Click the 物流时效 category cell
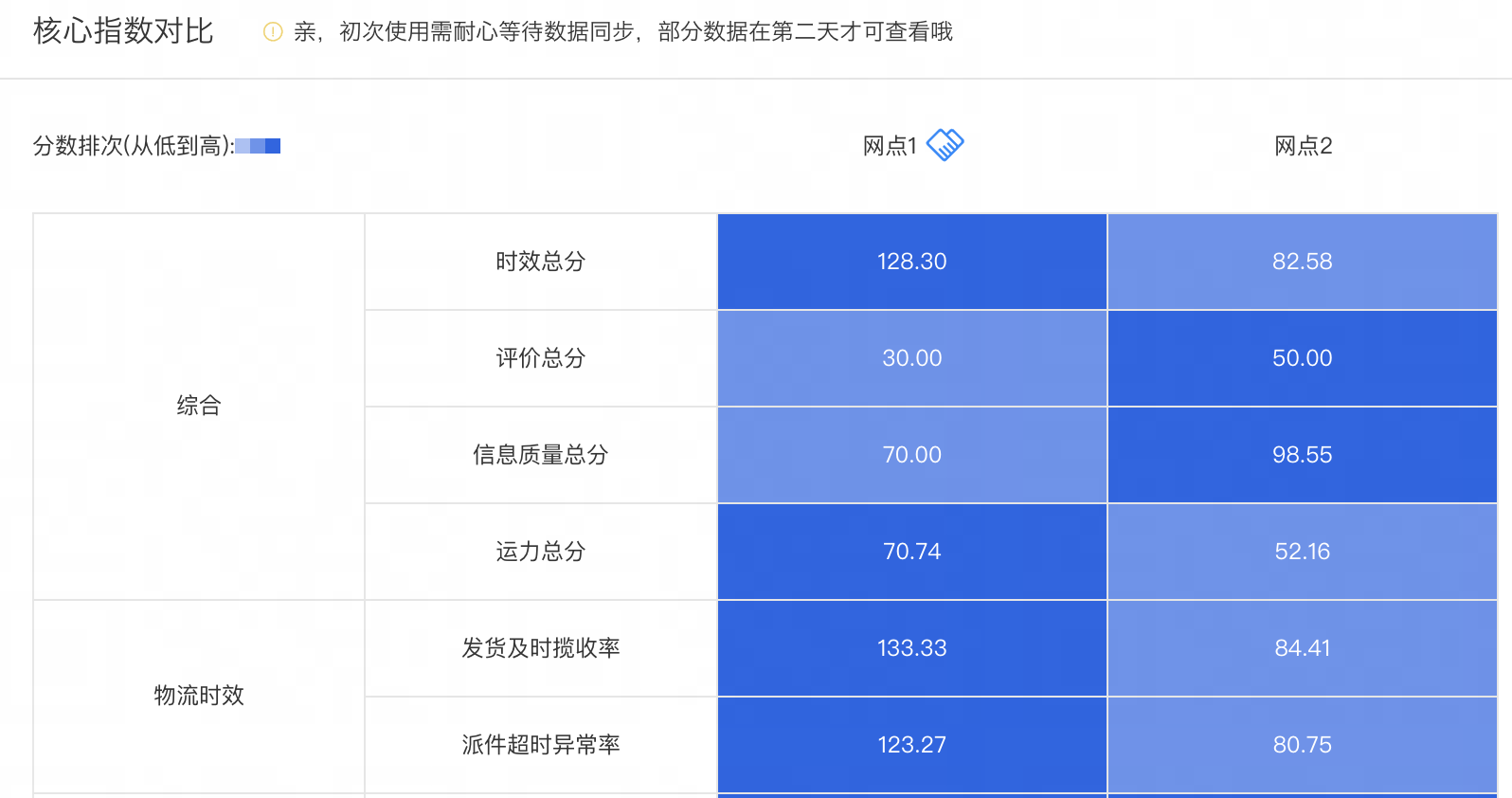 pos(199,696)
